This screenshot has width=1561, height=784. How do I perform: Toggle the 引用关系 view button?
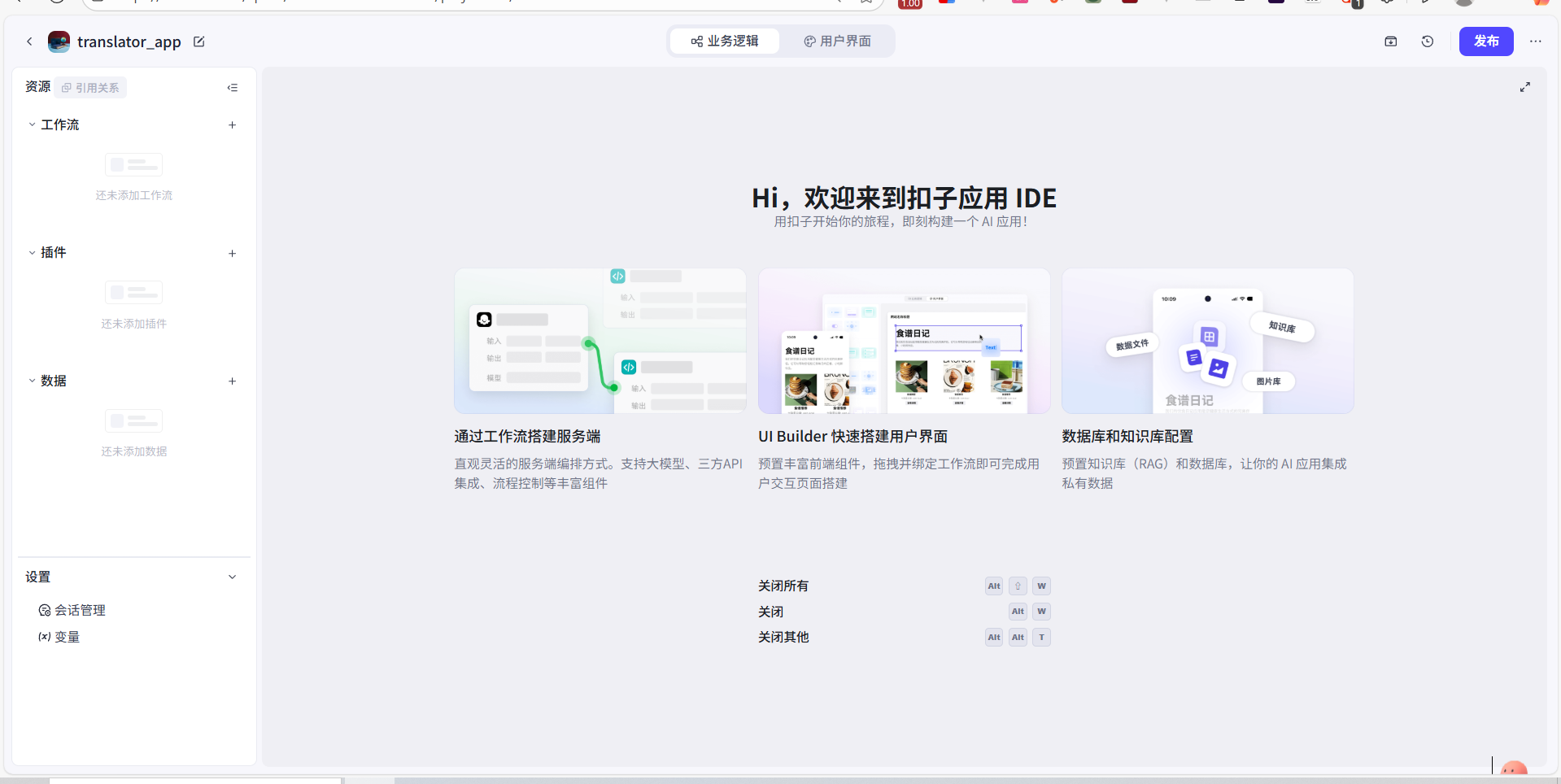pos(90,88)
